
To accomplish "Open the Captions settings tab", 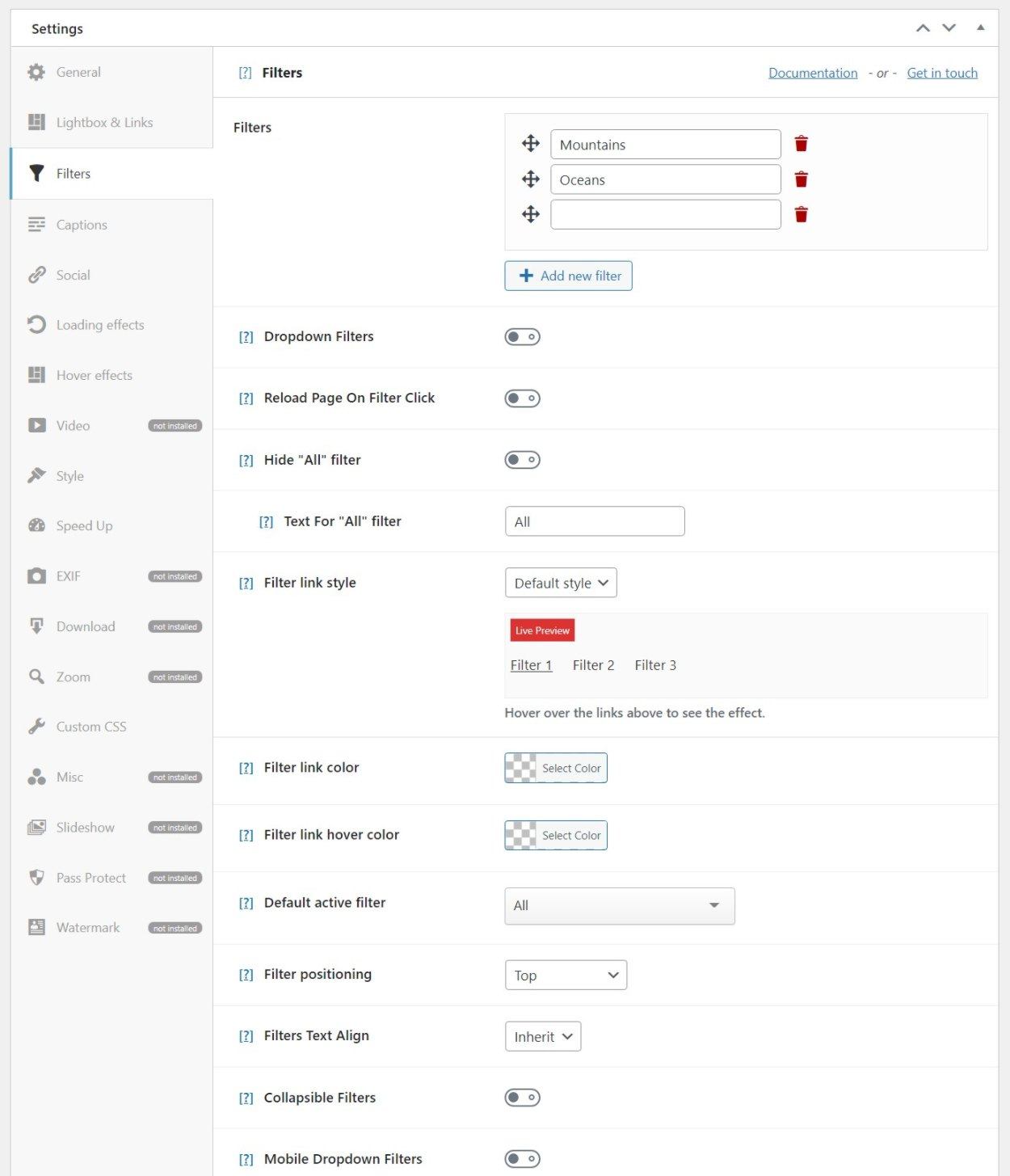I will 112,224.
